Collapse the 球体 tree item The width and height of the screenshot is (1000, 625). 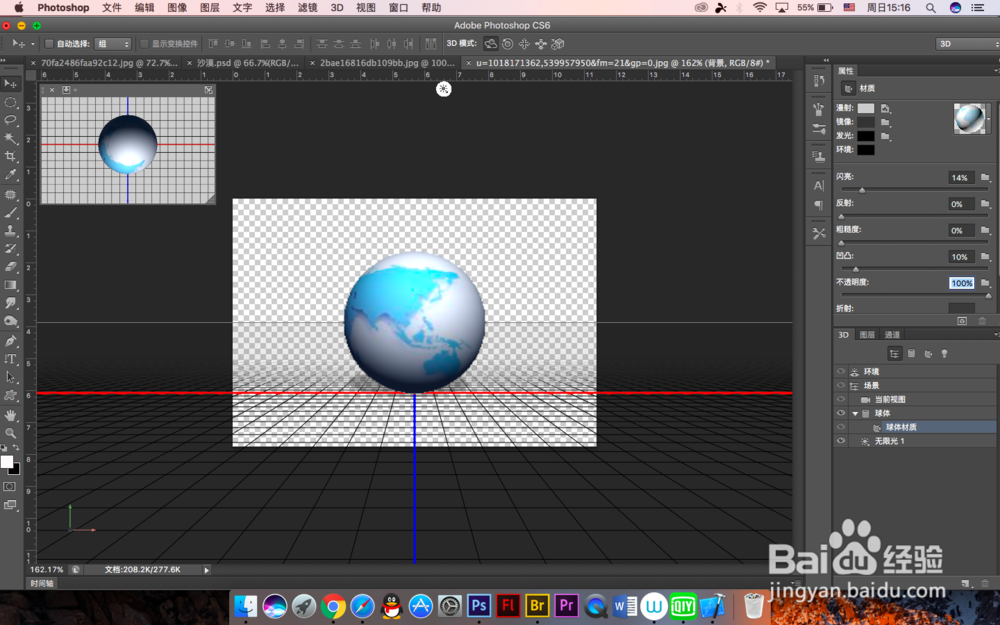(855, 413)
